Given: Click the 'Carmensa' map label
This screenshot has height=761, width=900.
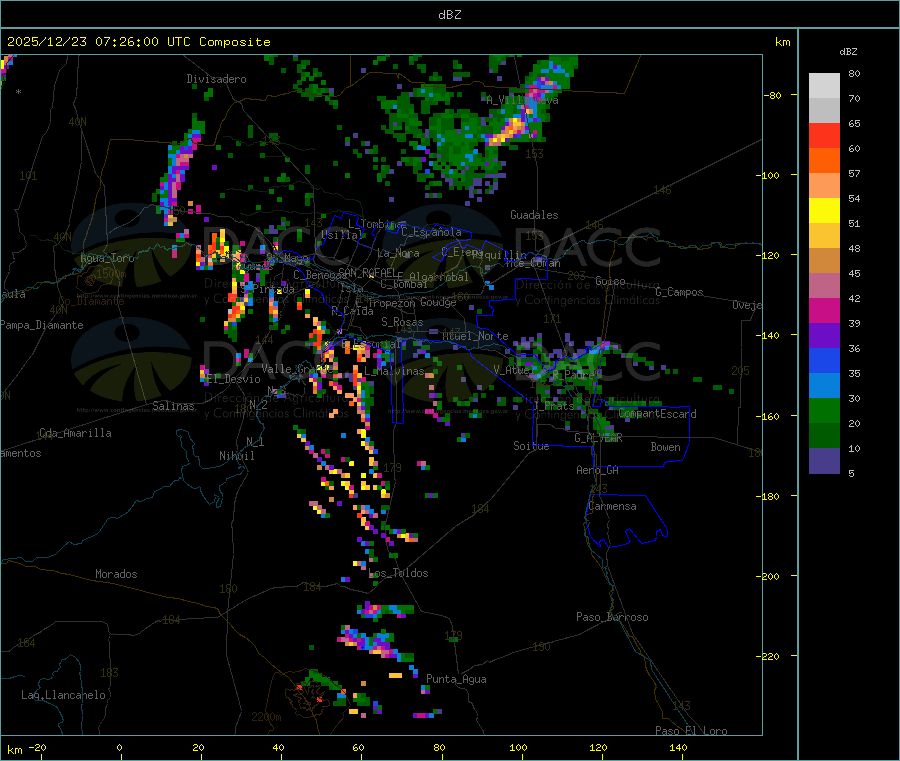Looking at the screenshot, I should pos(612,506).
